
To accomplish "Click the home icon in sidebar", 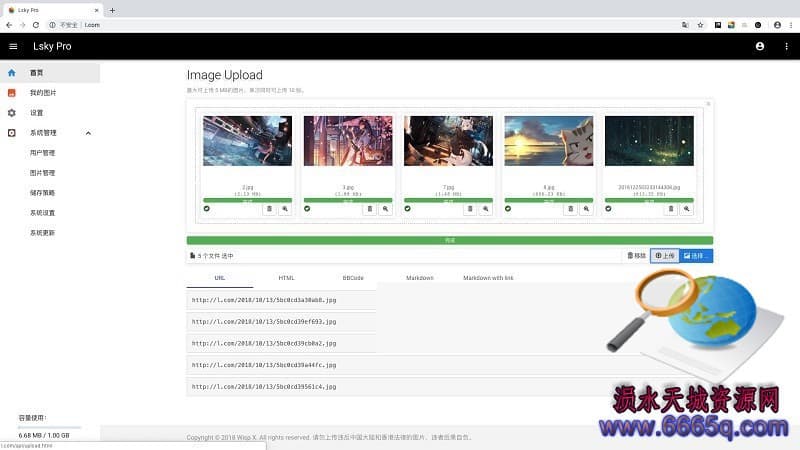I will 12,73.
